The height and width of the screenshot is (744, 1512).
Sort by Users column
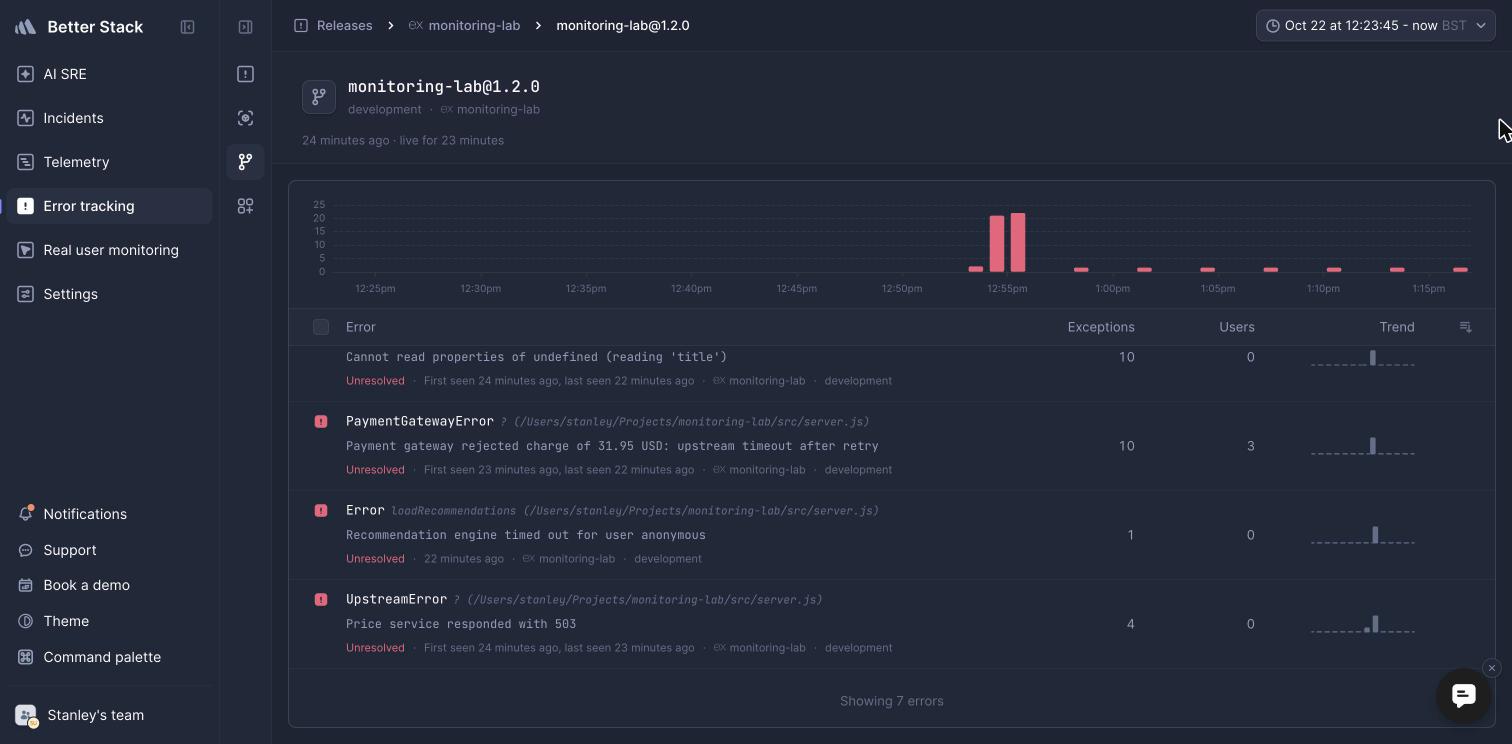[x=1237, y=327]
